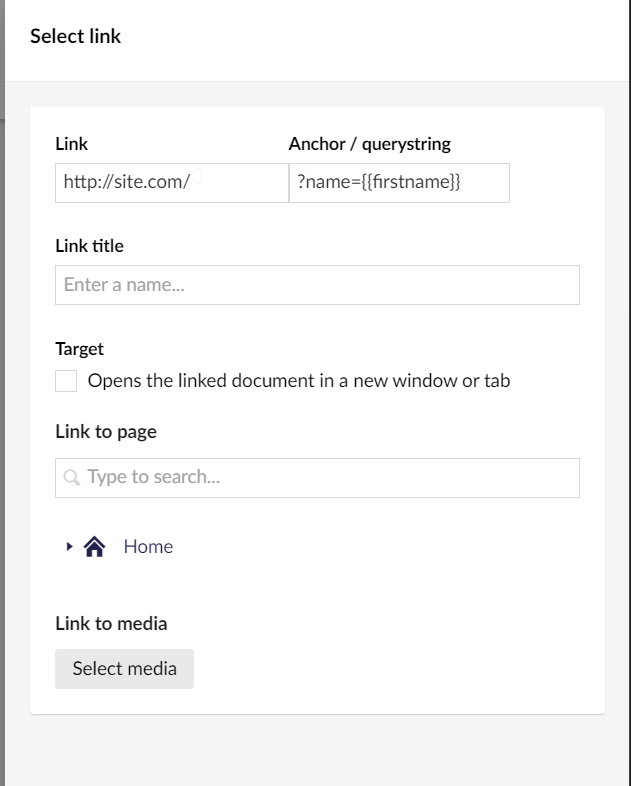
Task: Click the magnifier icon in search box
Action: (x=72, y=477)
